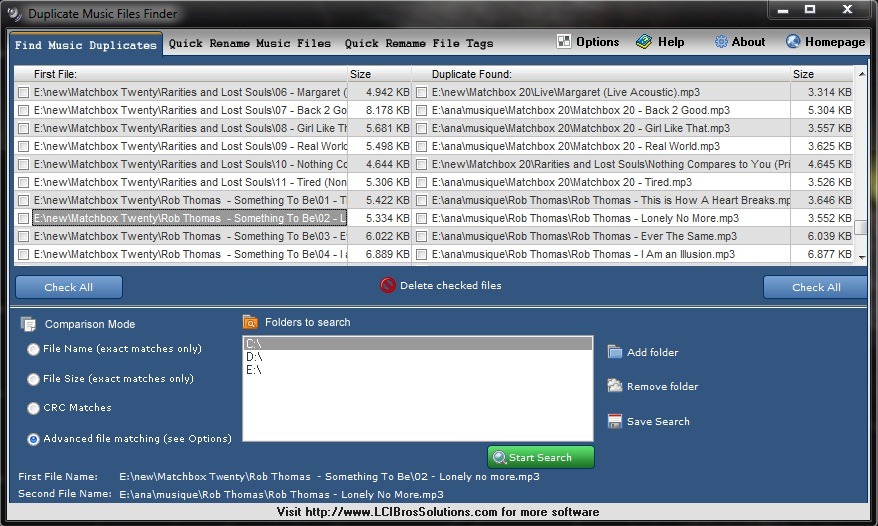The width and height of the screenshot is (878, 526).
Task: Click the Homepage globe icon
Action: (x=793, y=42)
